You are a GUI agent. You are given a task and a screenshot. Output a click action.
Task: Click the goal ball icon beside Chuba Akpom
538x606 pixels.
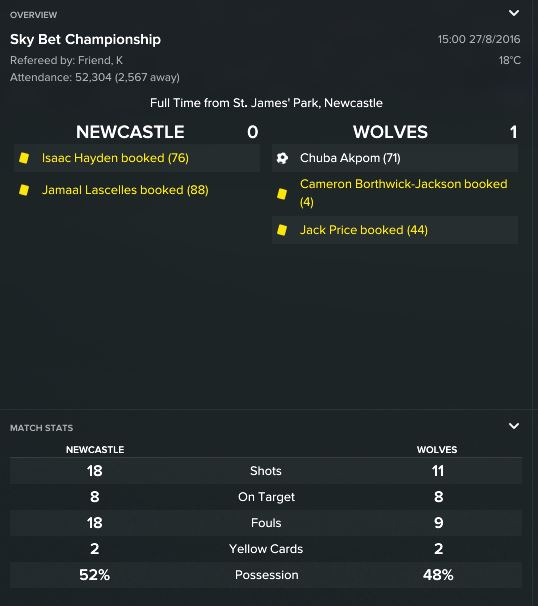283,158
